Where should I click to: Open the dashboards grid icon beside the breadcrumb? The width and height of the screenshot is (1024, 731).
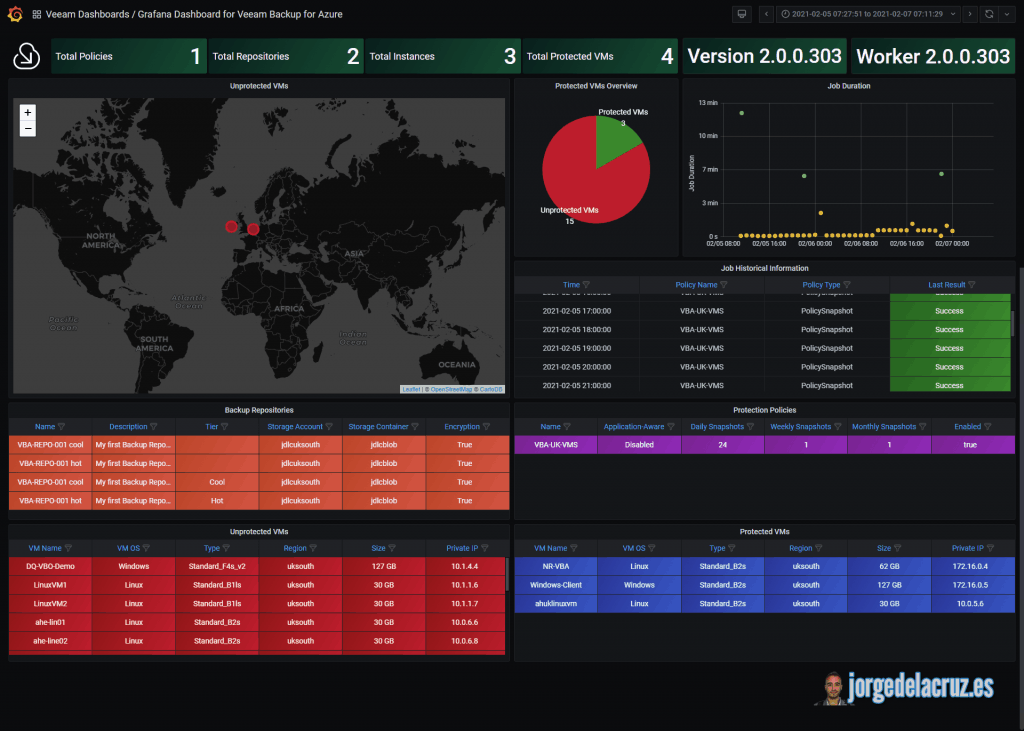coord(37,14)
